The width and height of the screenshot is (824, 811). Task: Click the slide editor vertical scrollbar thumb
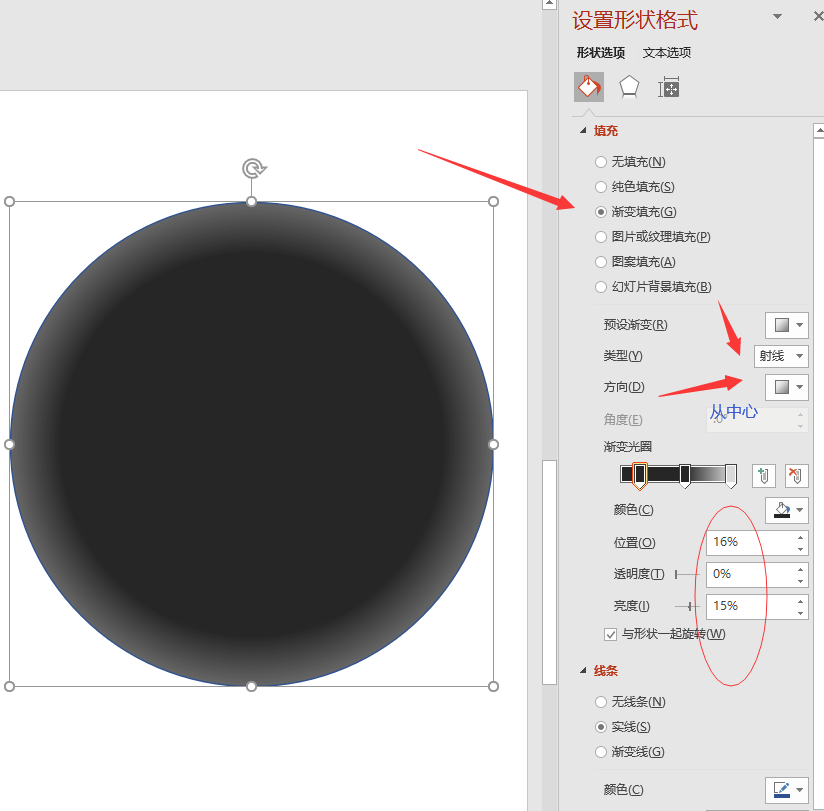(549, 572)
